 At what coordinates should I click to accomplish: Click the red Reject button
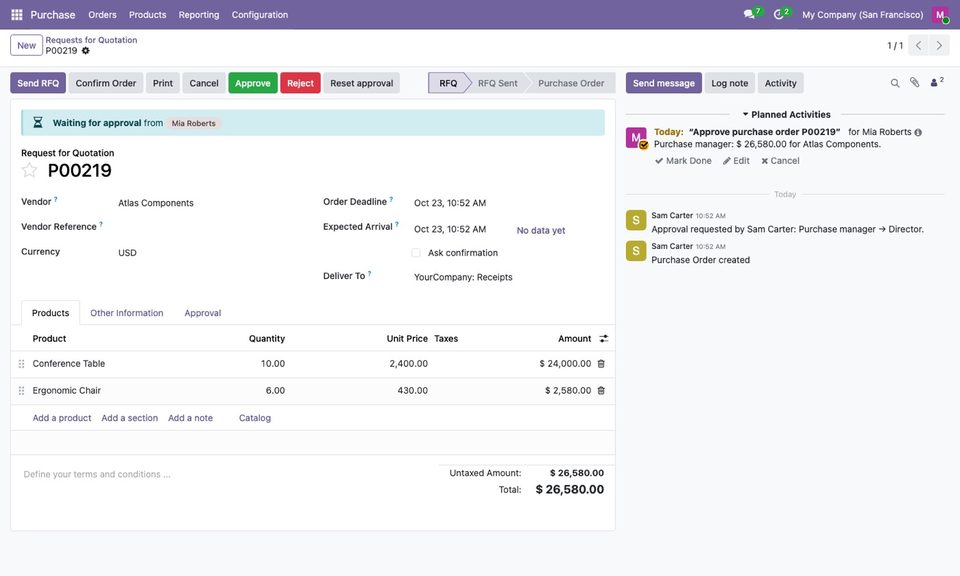tap(300, 83)
